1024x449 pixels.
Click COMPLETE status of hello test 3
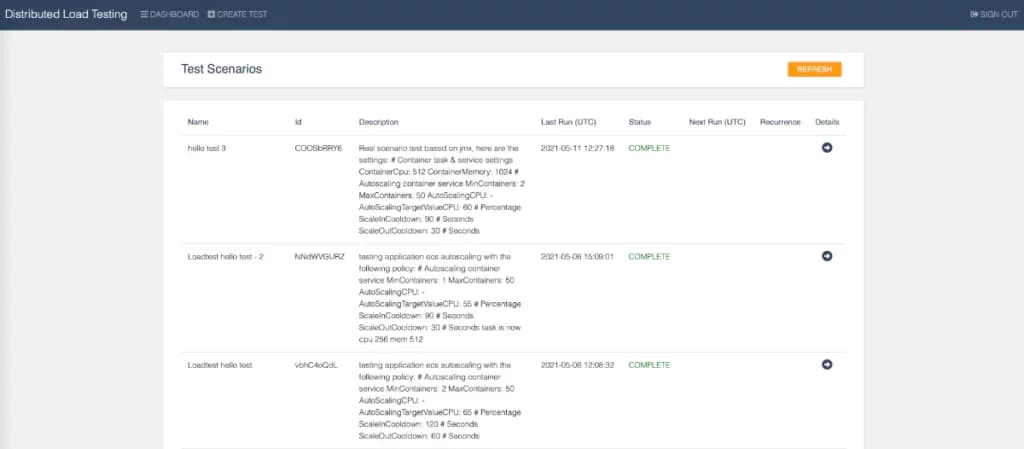pyautogui.click(x=649, y=148)
